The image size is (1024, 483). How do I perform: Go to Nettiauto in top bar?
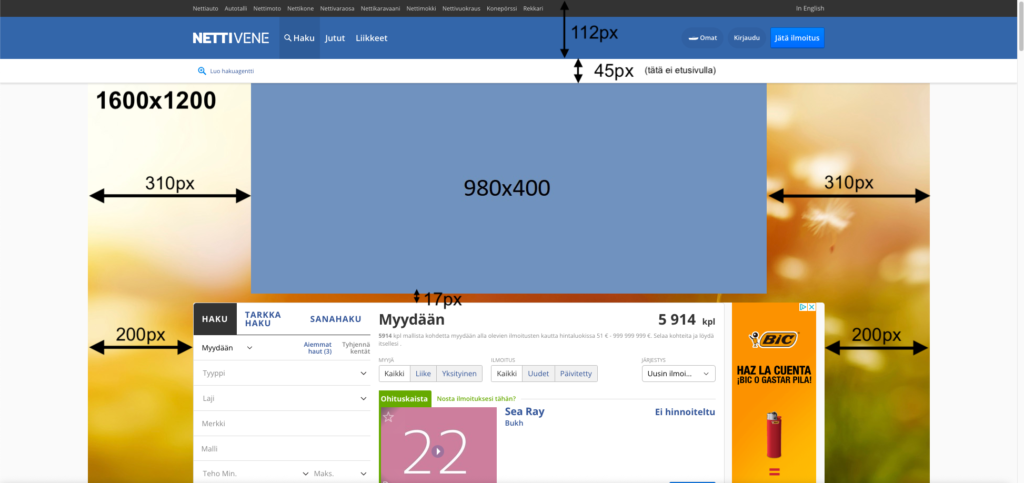click(x=206, y=8)
